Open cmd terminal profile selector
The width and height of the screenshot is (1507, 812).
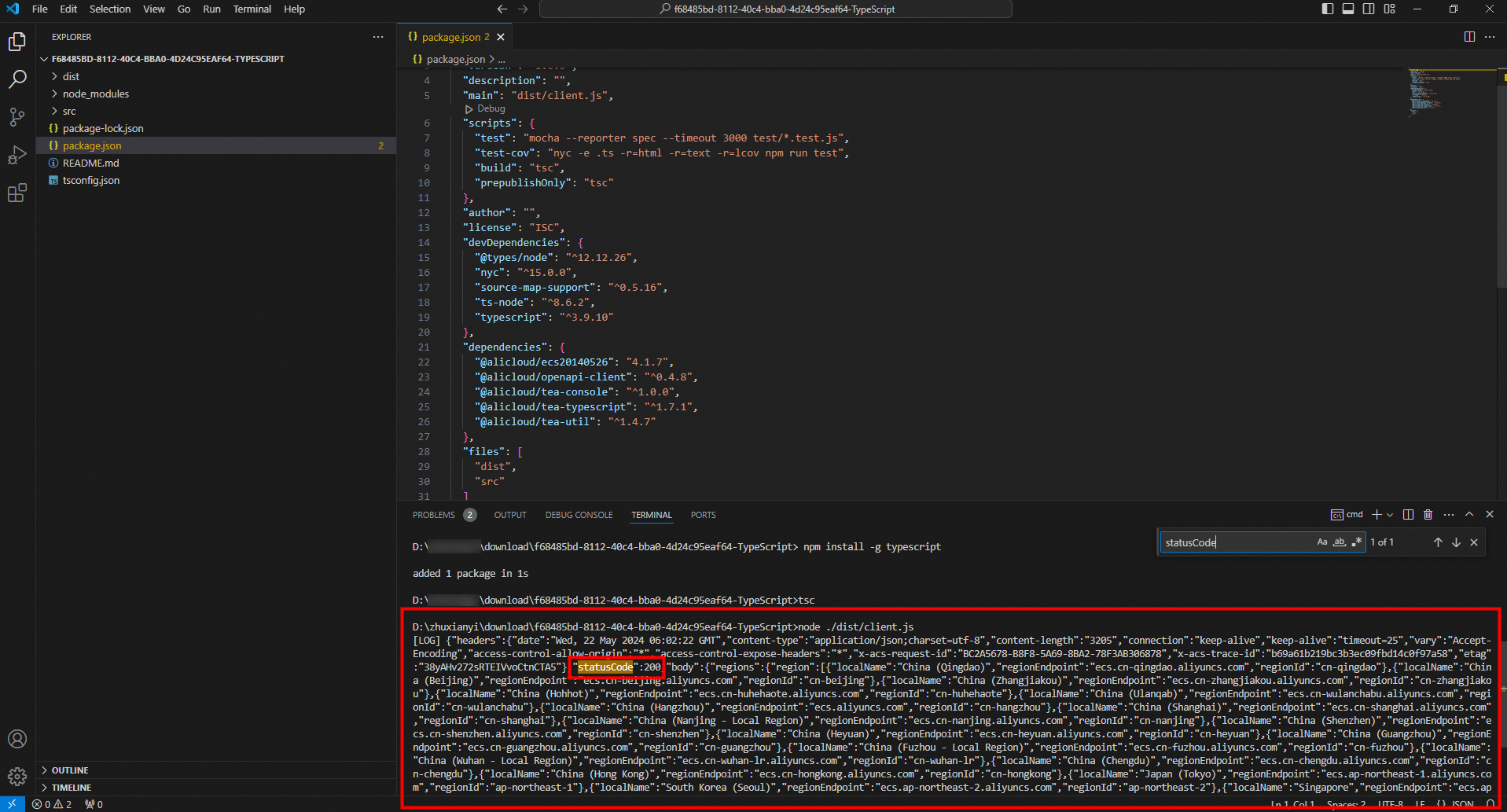click(x=1347, y=515)
